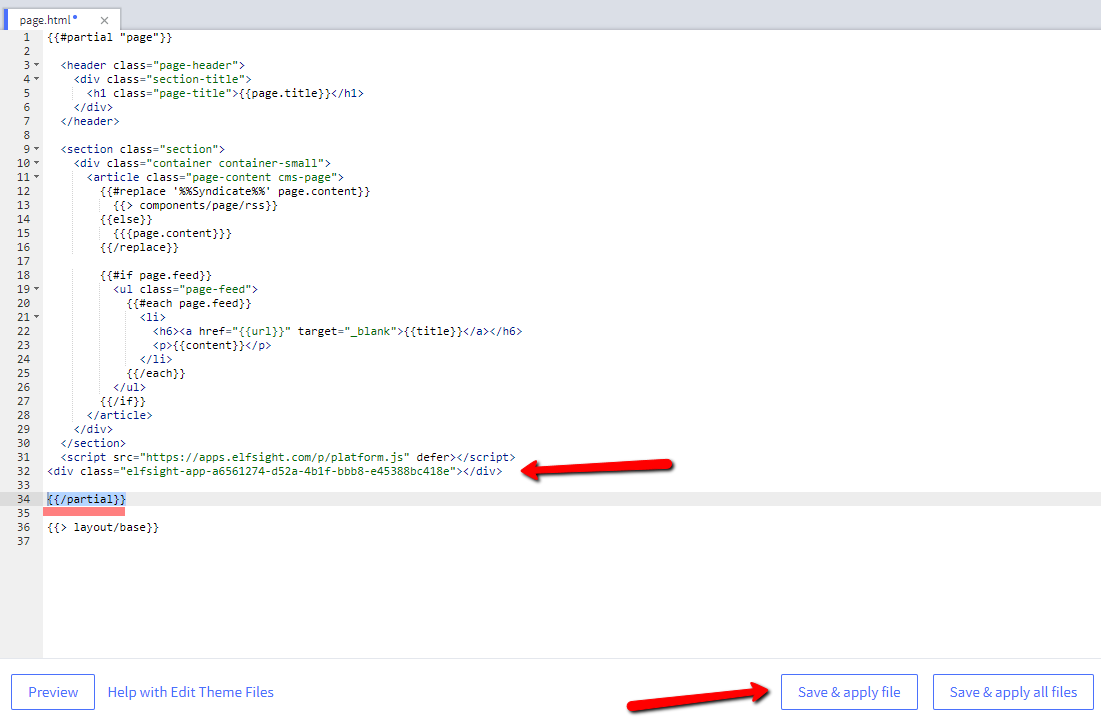The height and width of the screenshot is (727, 1101).
Task: Click the elfsight-app div line
Action: (275, 471)
